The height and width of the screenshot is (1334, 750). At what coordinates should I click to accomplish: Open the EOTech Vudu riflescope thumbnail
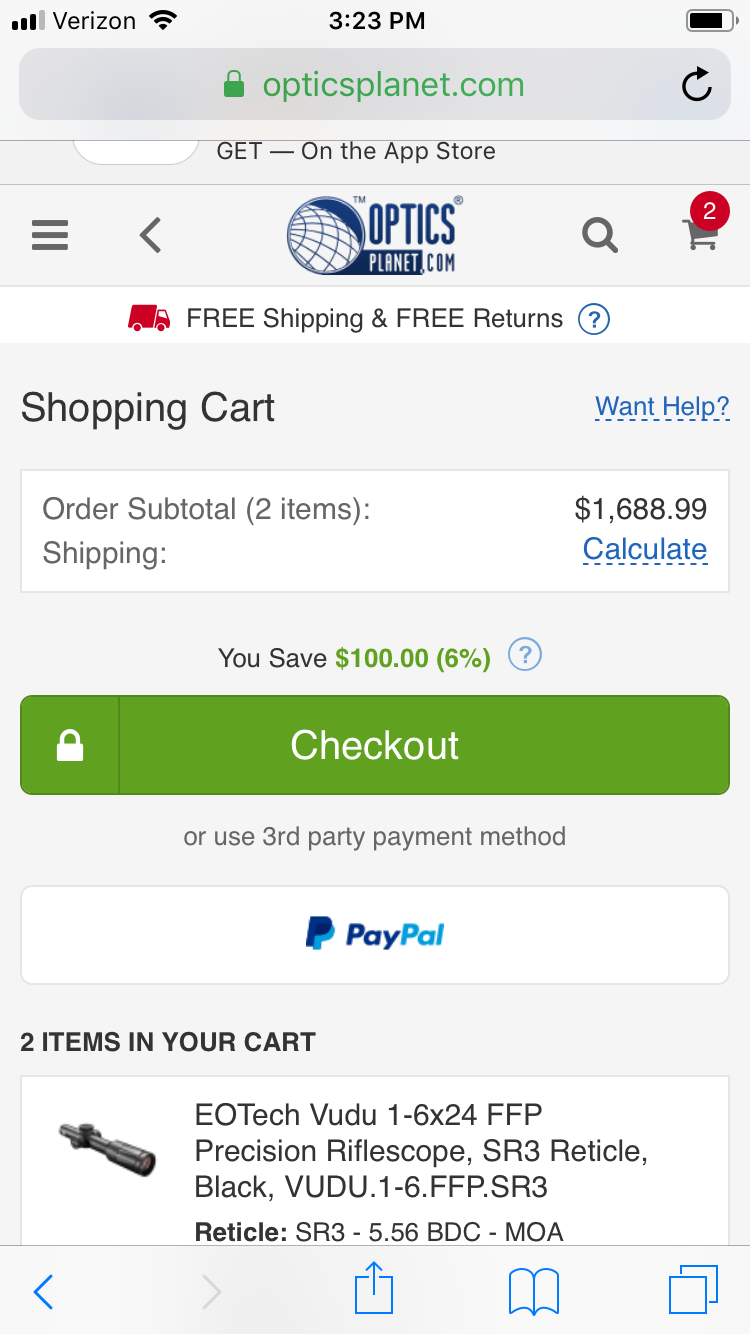point(107,1148)
